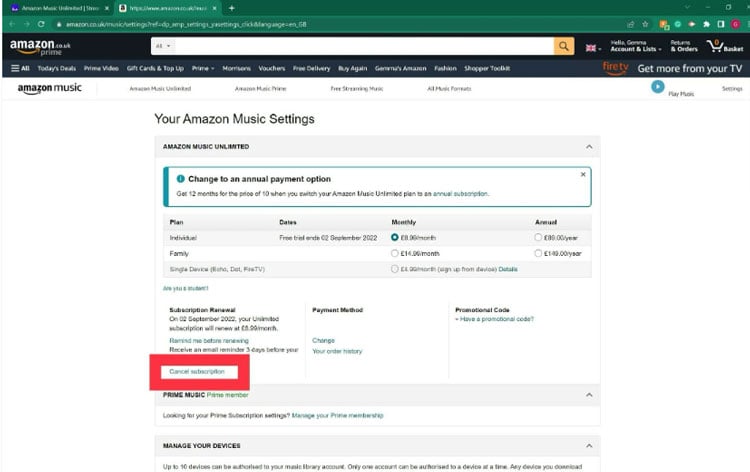Image resolution: width=750 pixels, height=472 pixels.
Task: Open the extensions puzzle icon
Action: [x=706, y=24]
